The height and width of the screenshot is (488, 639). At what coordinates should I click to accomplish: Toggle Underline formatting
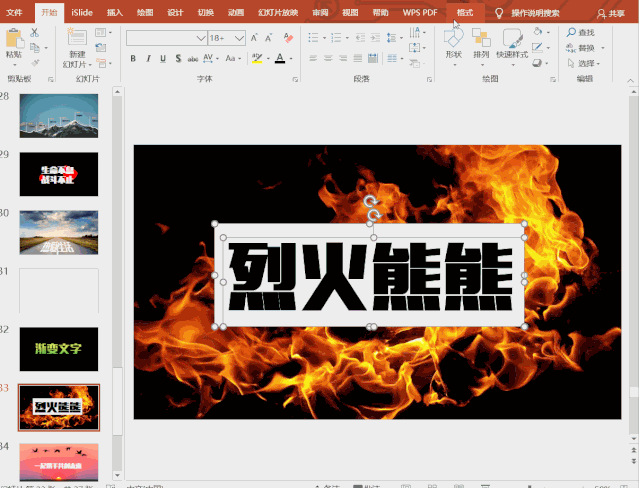(163, 58)
